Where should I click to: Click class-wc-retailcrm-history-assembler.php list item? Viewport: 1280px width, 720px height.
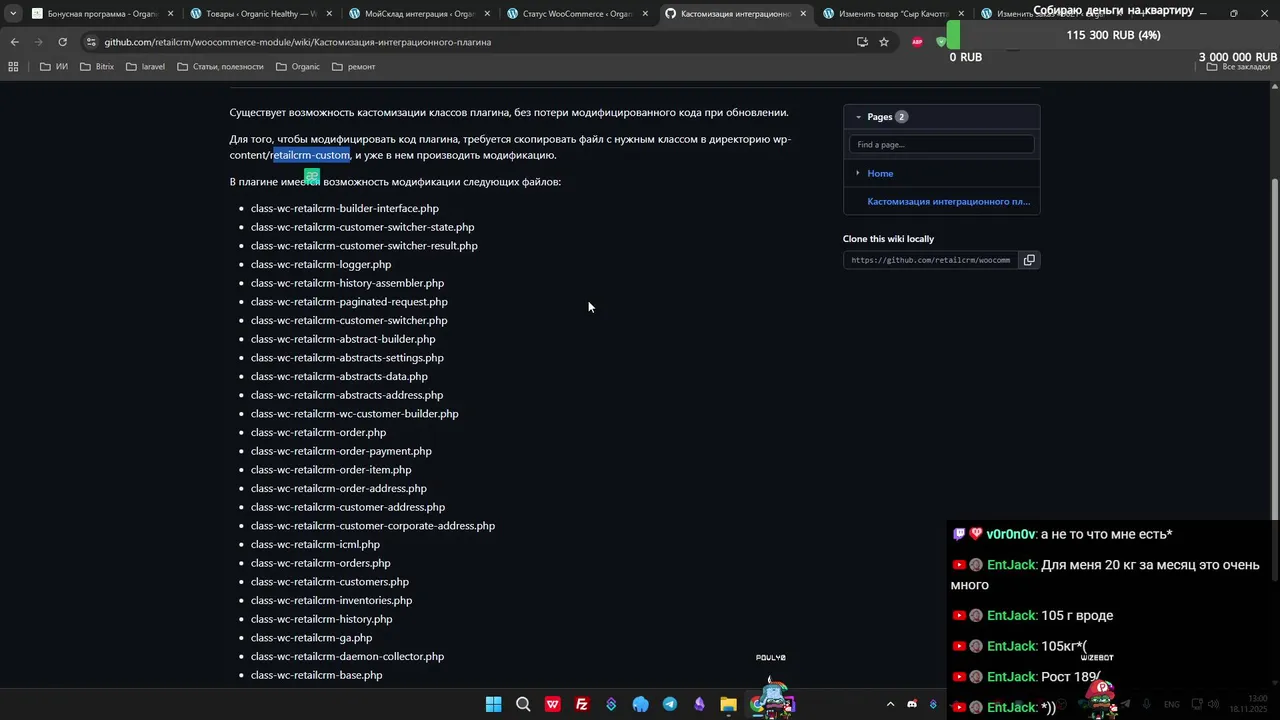(x=347, y=283)
